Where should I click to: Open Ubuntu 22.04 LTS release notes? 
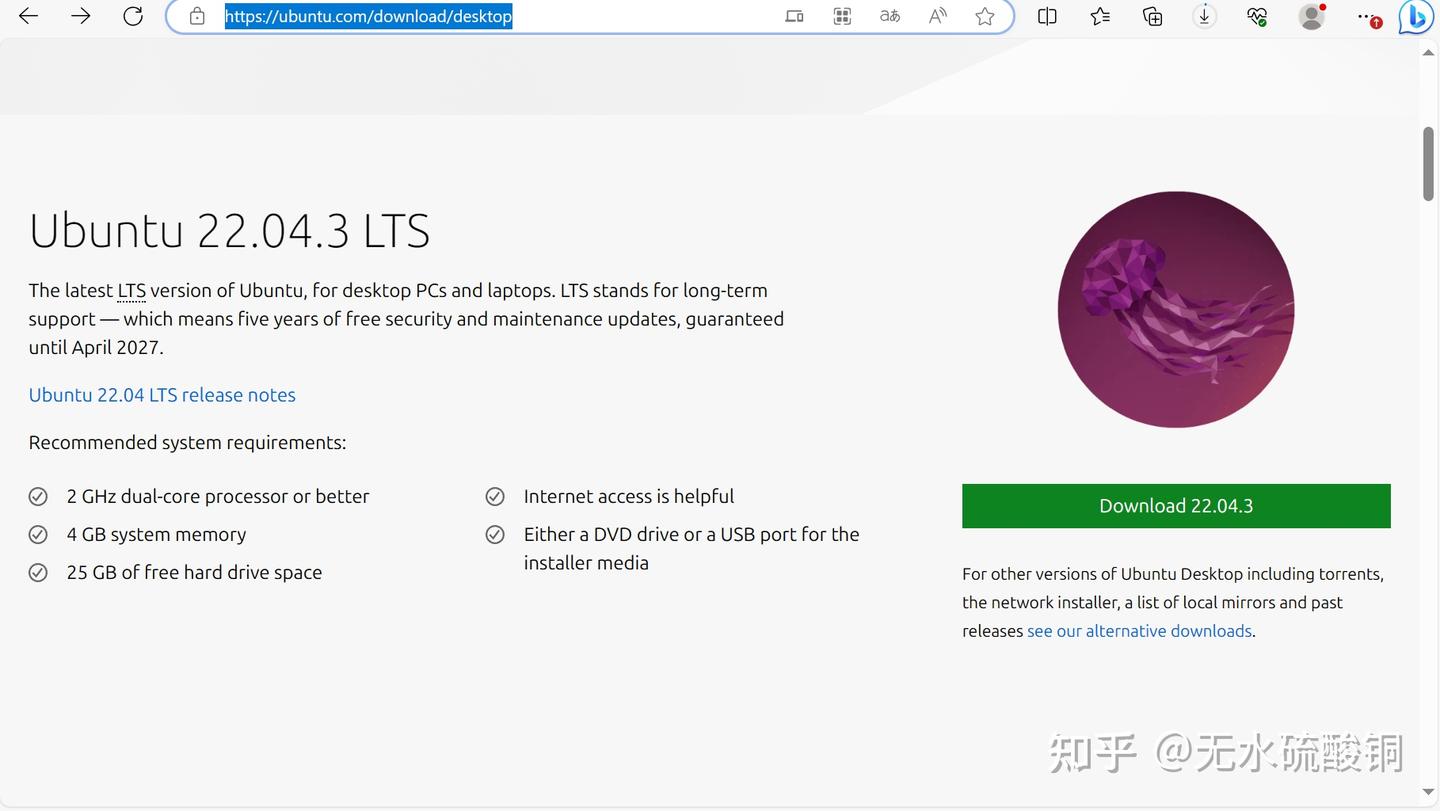[162, 395]
